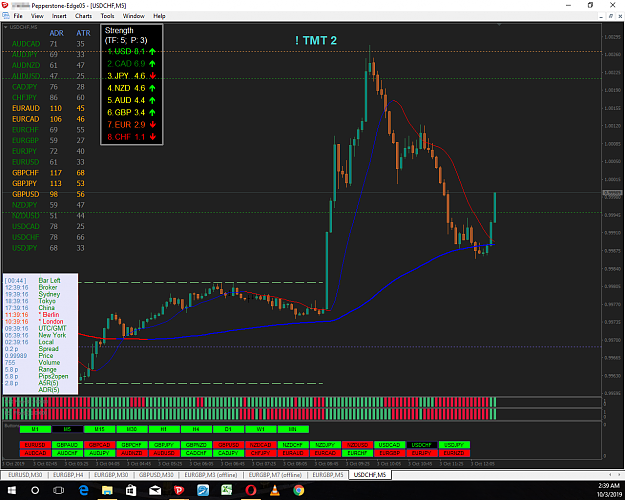
Task: Switch to the EURGBP,M7 (offline) tab
Action: [275, 475]
